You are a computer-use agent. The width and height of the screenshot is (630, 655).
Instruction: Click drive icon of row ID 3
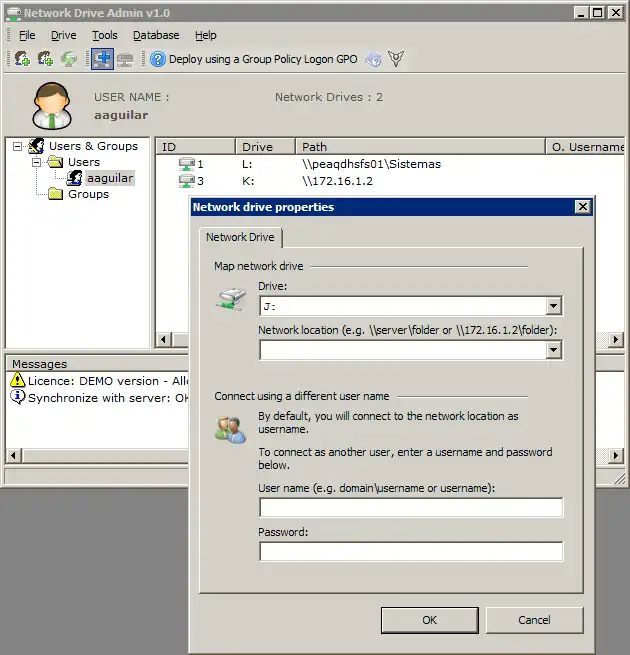click(186, 181)
